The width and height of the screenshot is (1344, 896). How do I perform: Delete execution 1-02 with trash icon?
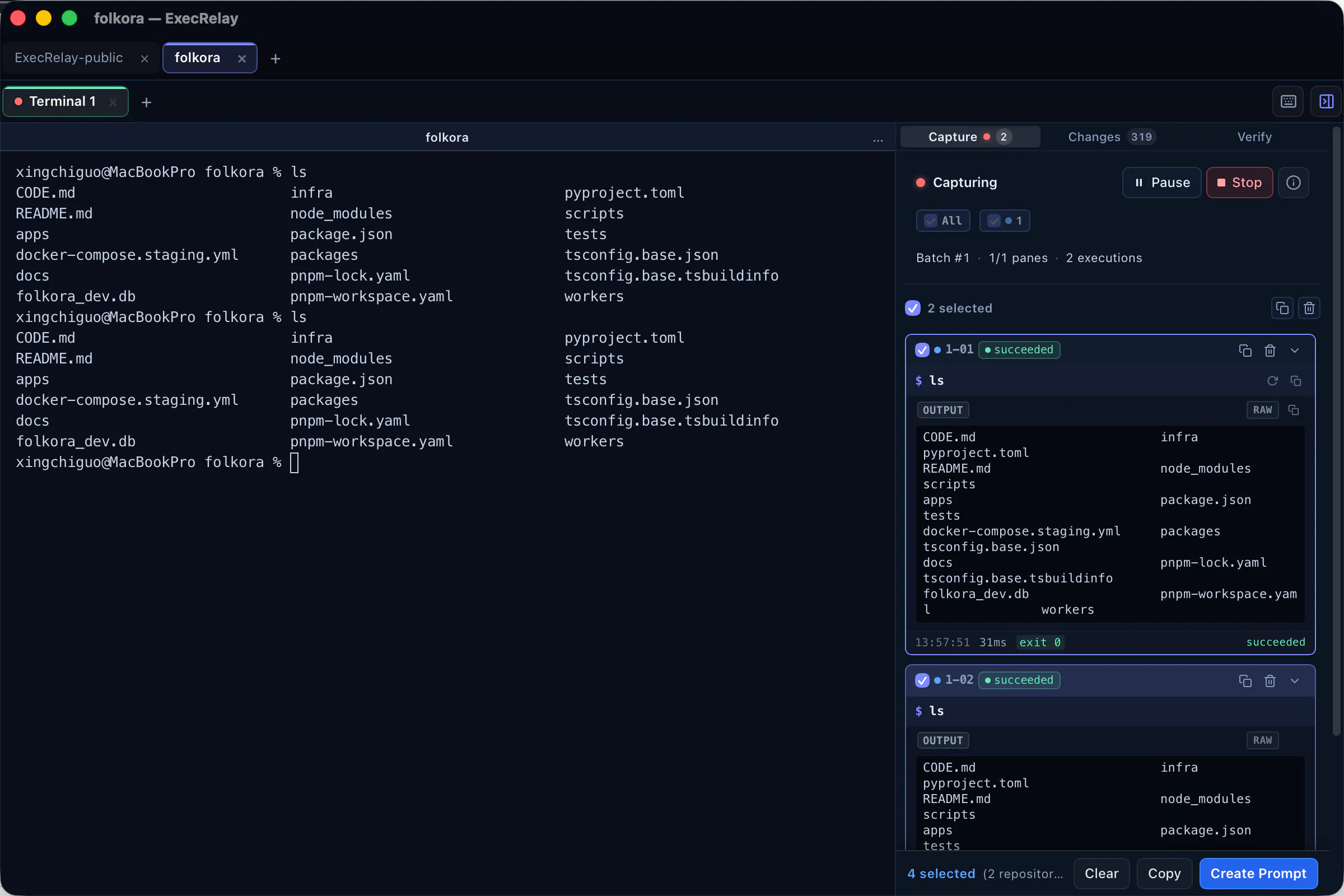click(1270, 680)
